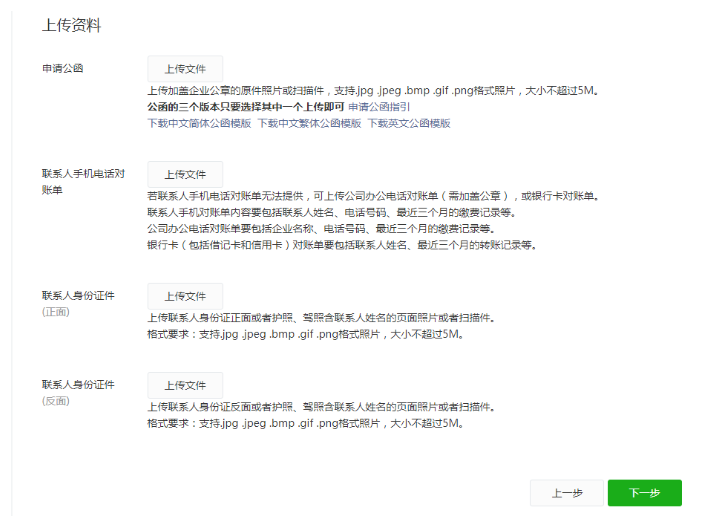Upload file for 联系人身份证件 (反面)
Image resolution: width=725 pixels, height=523 pixels.
(x=185, y=385)
